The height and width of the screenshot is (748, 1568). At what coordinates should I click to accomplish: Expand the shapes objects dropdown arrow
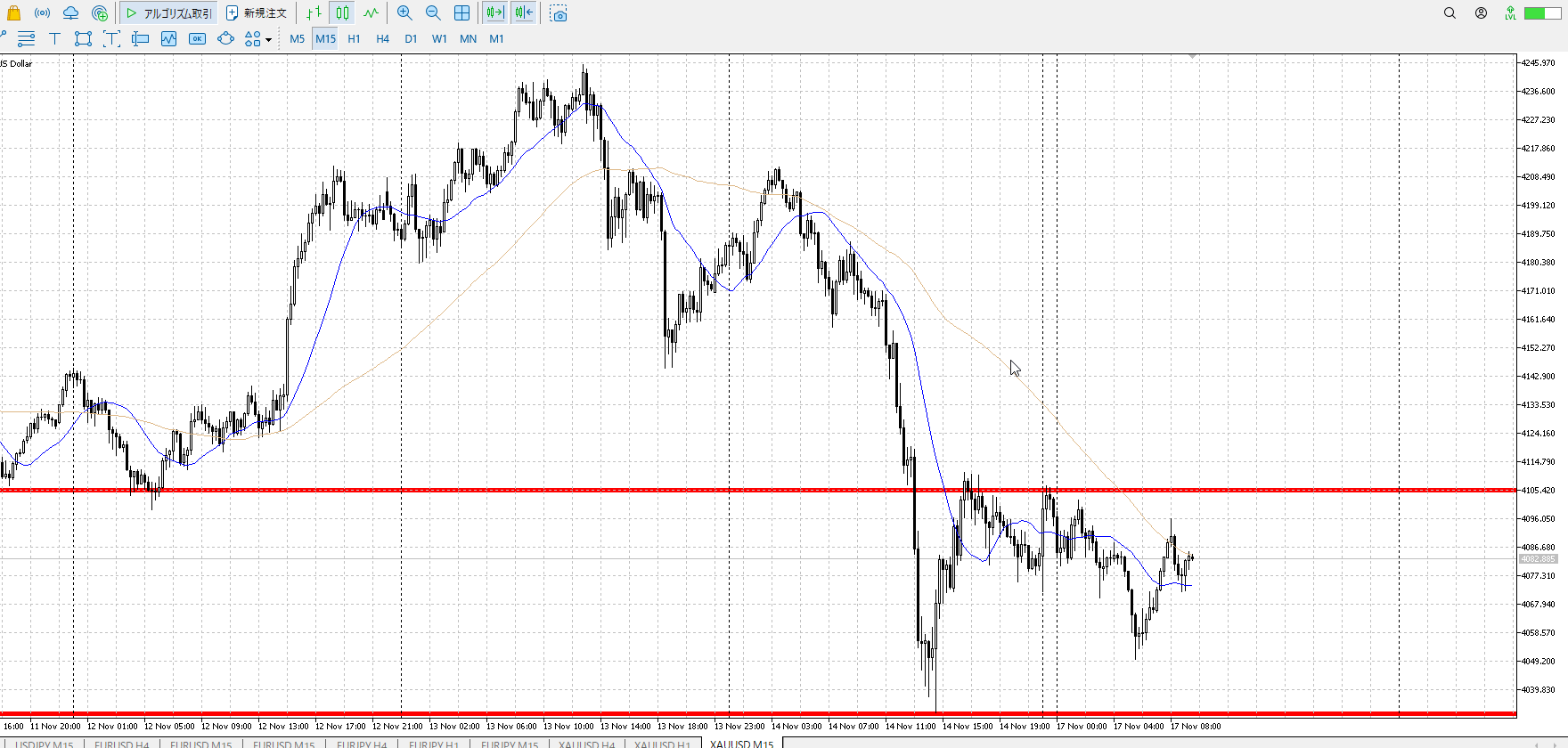click(x=268, y=39)
